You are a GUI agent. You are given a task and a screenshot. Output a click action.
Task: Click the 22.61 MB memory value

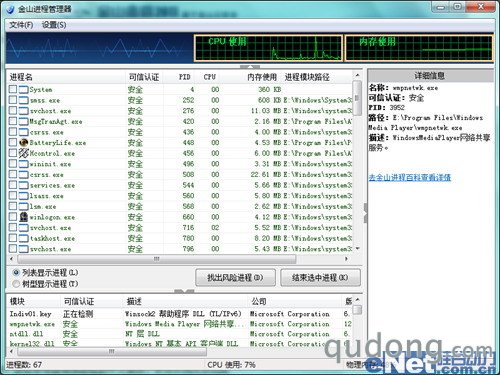[x=266, y=175]
